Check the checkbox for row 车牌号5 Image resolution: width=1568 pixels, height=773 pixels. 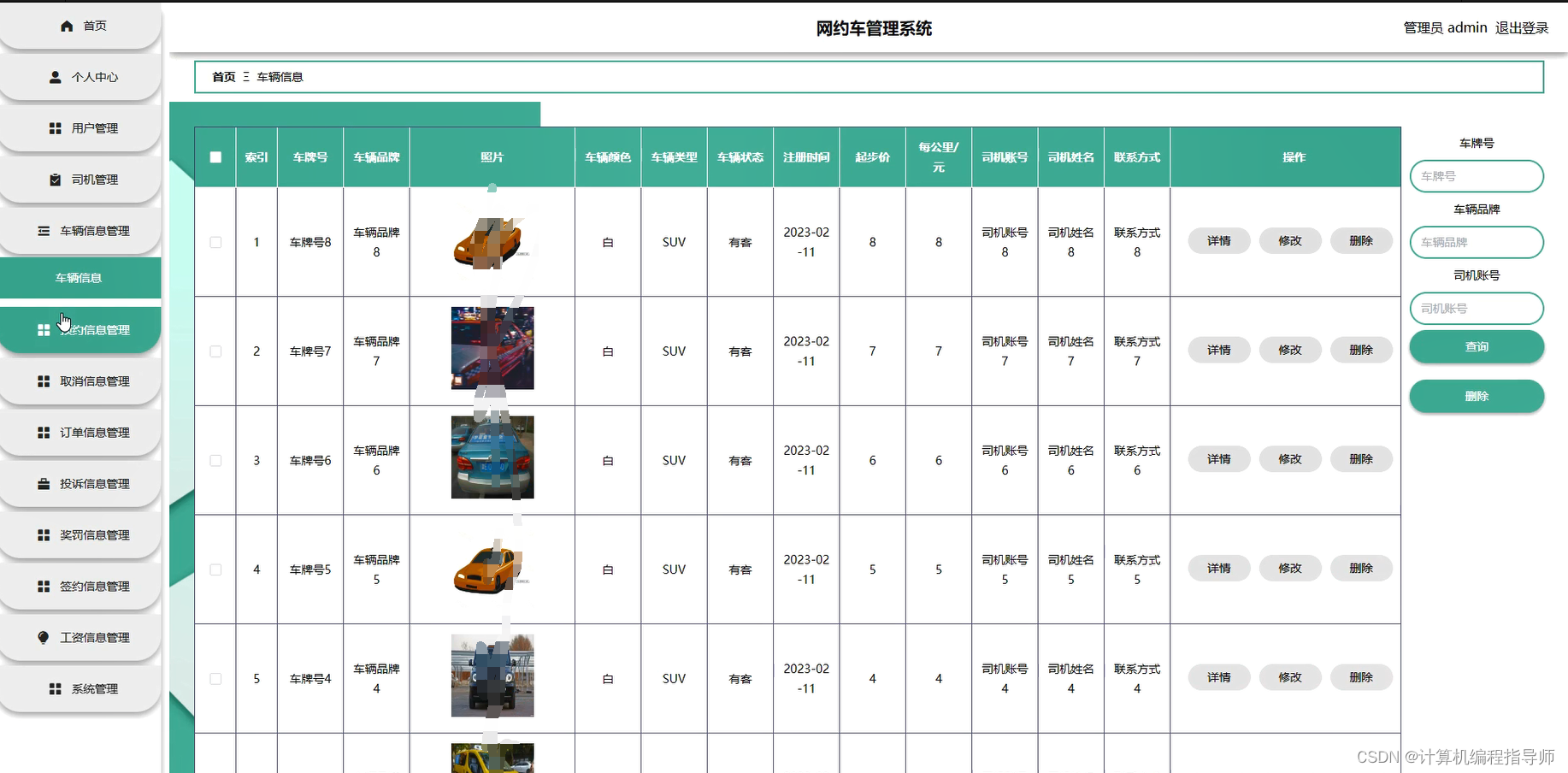coord(215,569)
